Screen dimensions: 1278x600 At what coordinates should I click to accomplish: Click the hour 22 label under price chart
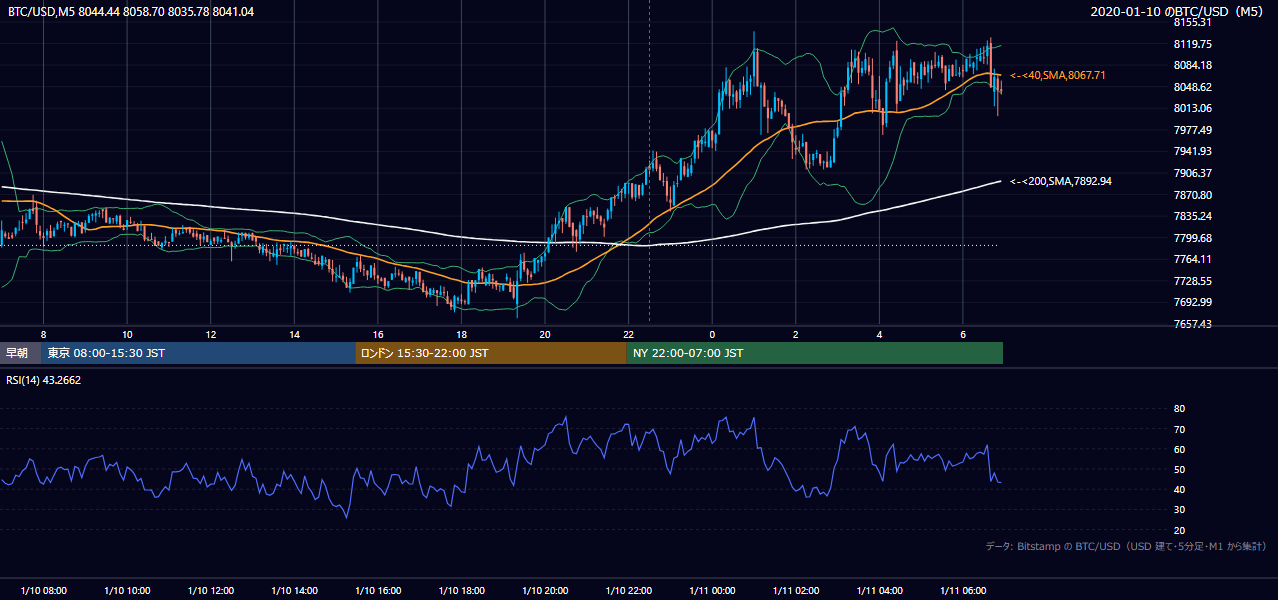[x=628, y=334]
